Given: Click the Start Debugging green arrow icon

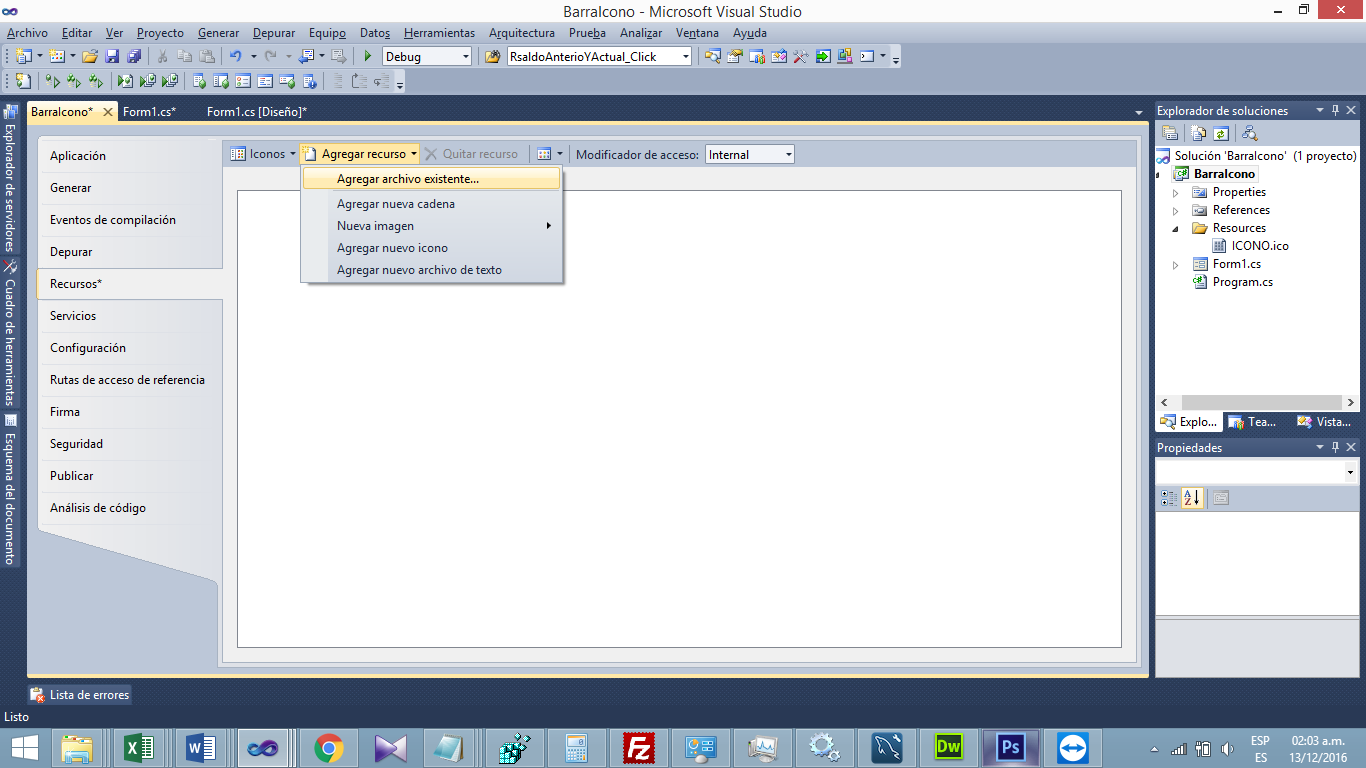Looking at the screenshot, I should pos(366,56).
